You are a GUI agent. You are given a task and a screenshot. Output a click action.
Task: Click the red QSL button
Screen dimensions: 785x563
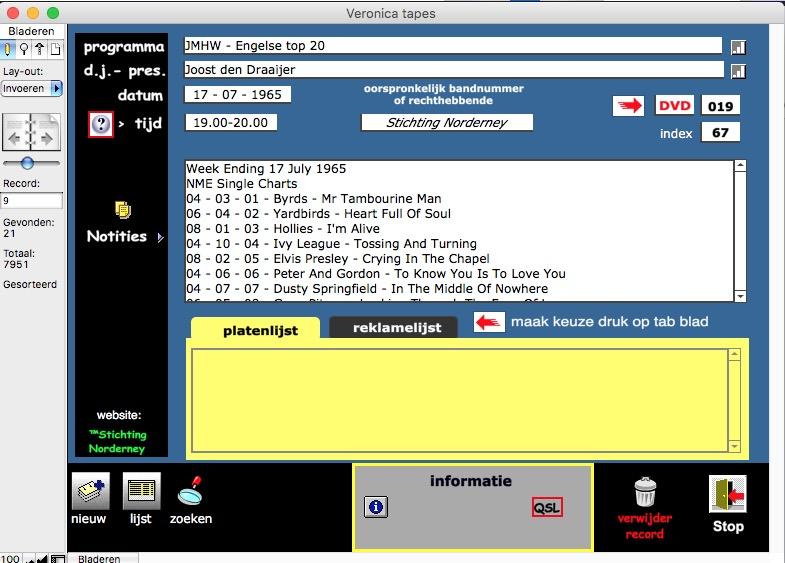(547, 507)
